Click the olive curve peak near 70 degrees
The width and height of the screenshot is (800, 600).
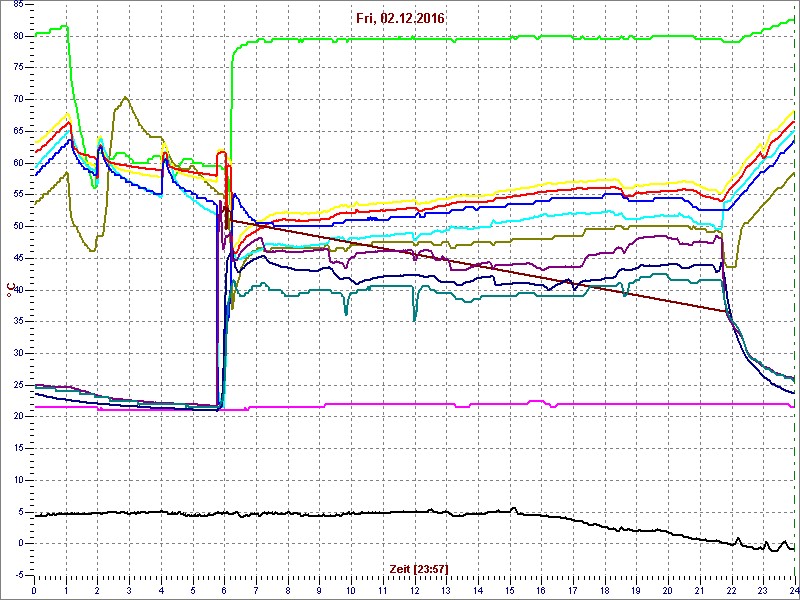[125, 98]
